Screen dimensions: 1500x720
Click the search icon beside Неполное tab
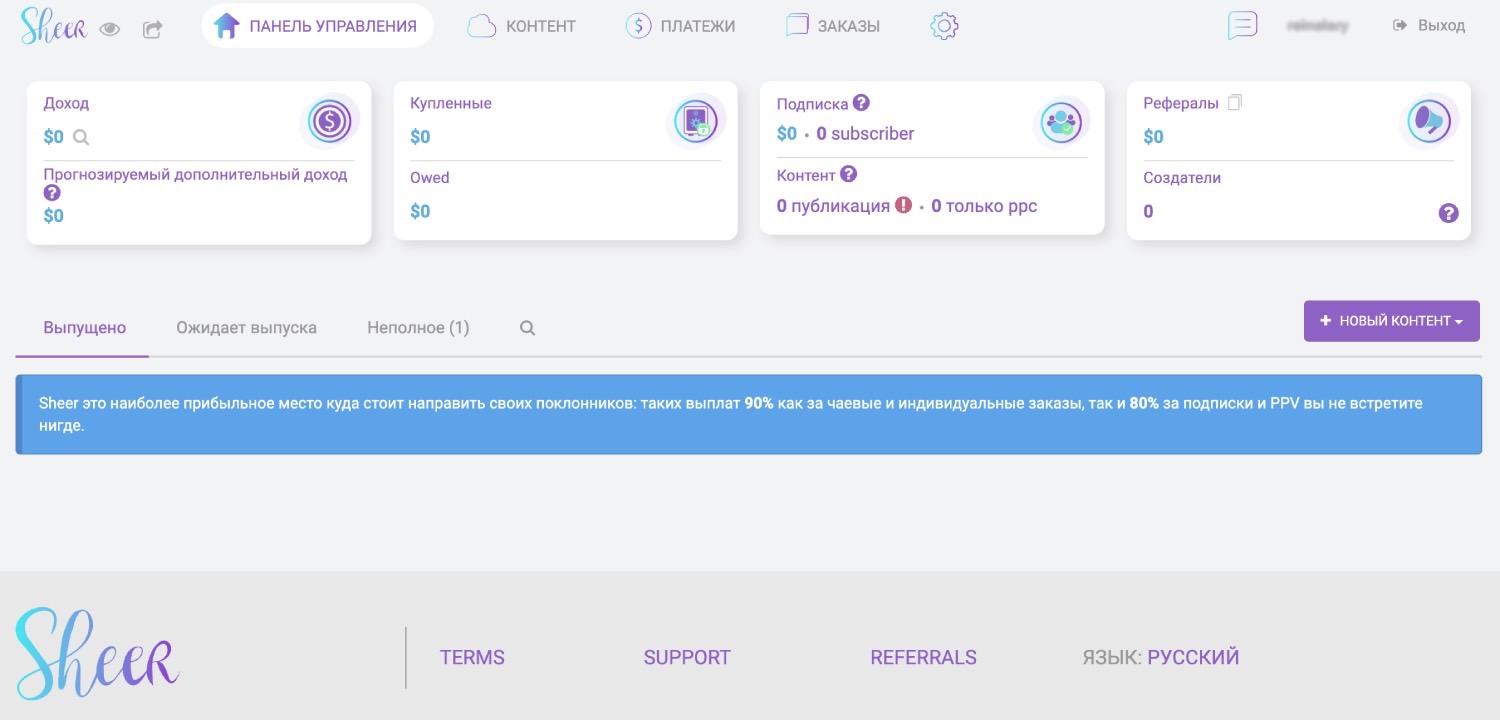[527, 327]
